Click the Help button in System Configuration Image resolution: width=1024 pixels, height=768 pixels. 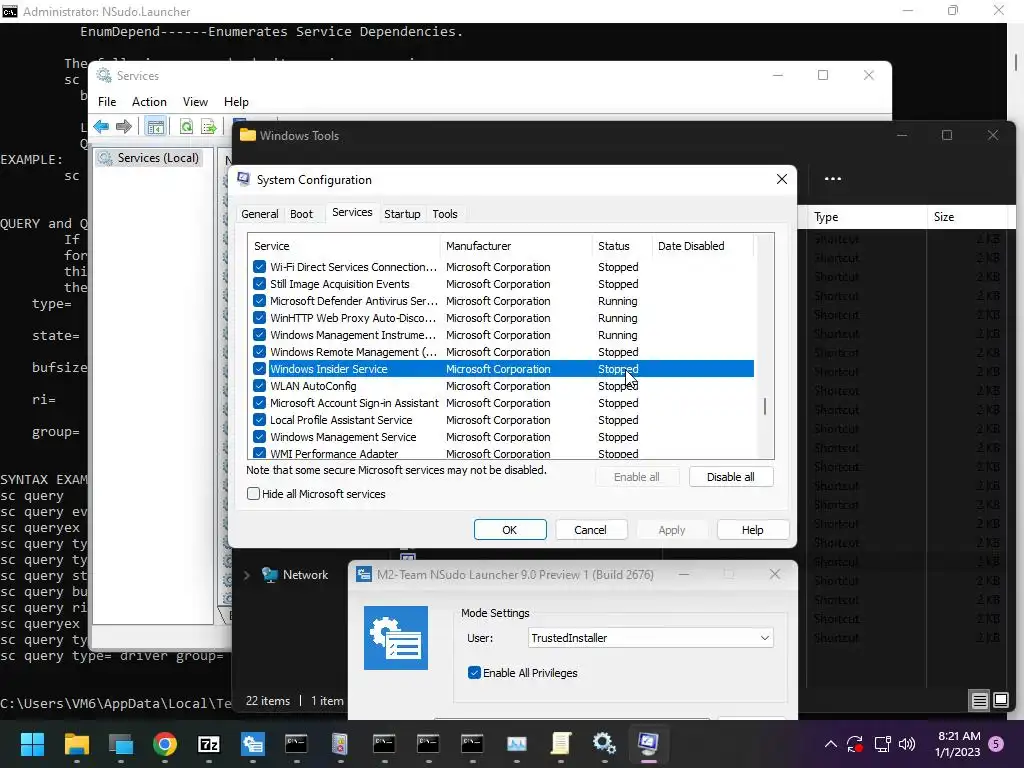(x=752, y=530)
